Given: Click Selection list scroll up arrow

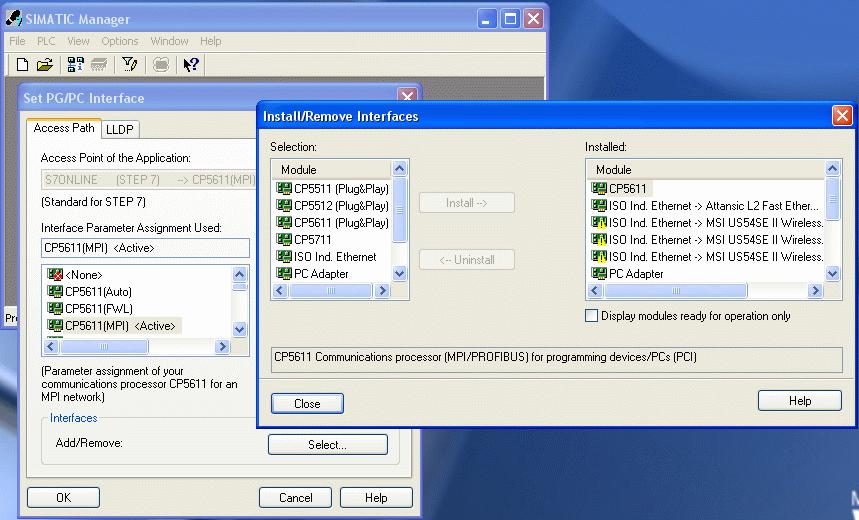Looking at the screenshot, I should tap(399, 169).
